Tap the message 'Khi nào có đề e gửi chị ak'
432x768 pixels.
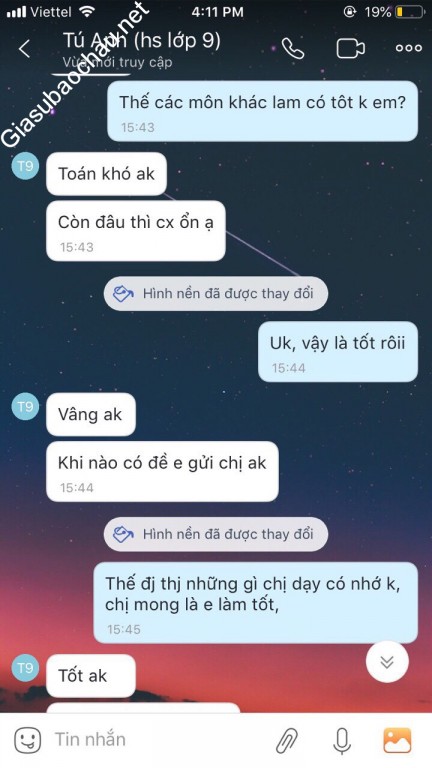tap(162, 471)
